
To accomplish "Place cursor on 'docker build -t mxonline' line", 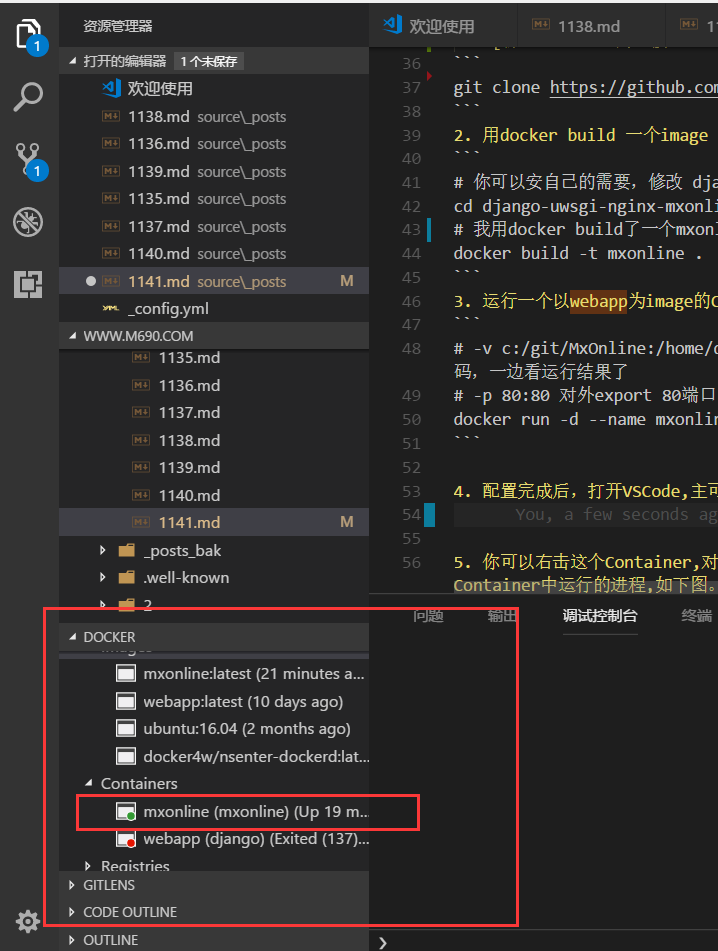I will [x=578, y=254].
